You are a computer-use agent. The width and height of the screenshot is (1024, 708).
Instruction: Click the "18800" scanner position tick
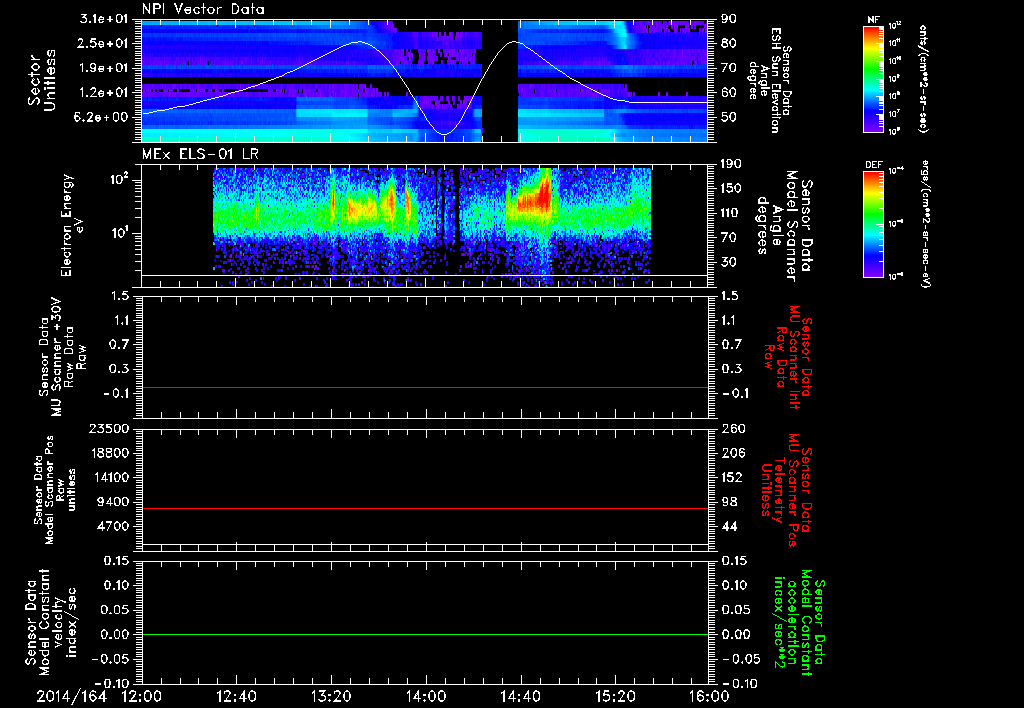coord(109,453)
